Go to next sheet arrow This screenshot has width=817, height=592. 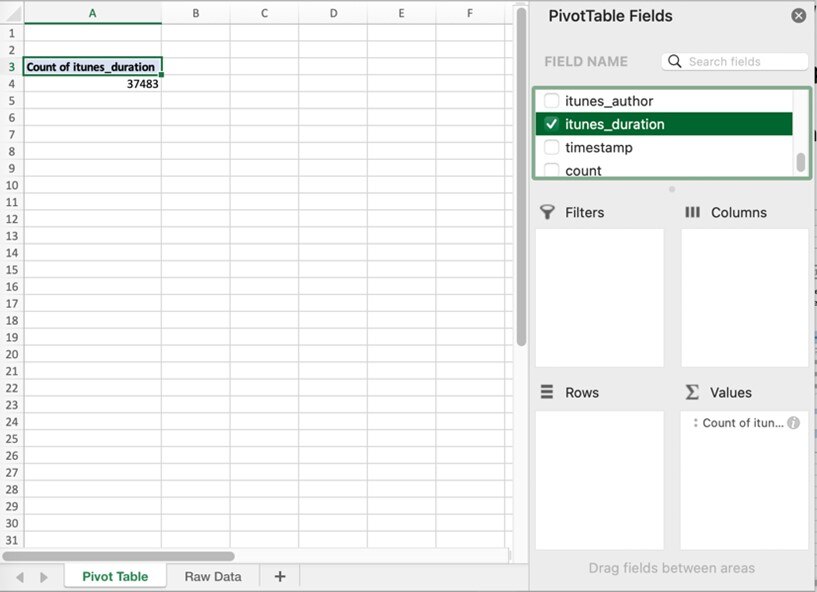click(44, 577)
